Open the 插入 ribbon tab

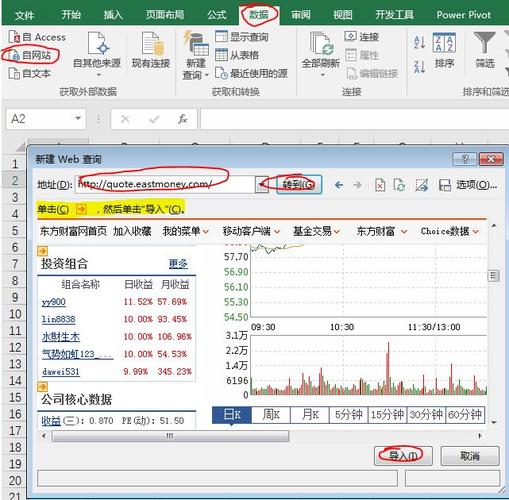(x=113, y=15)
